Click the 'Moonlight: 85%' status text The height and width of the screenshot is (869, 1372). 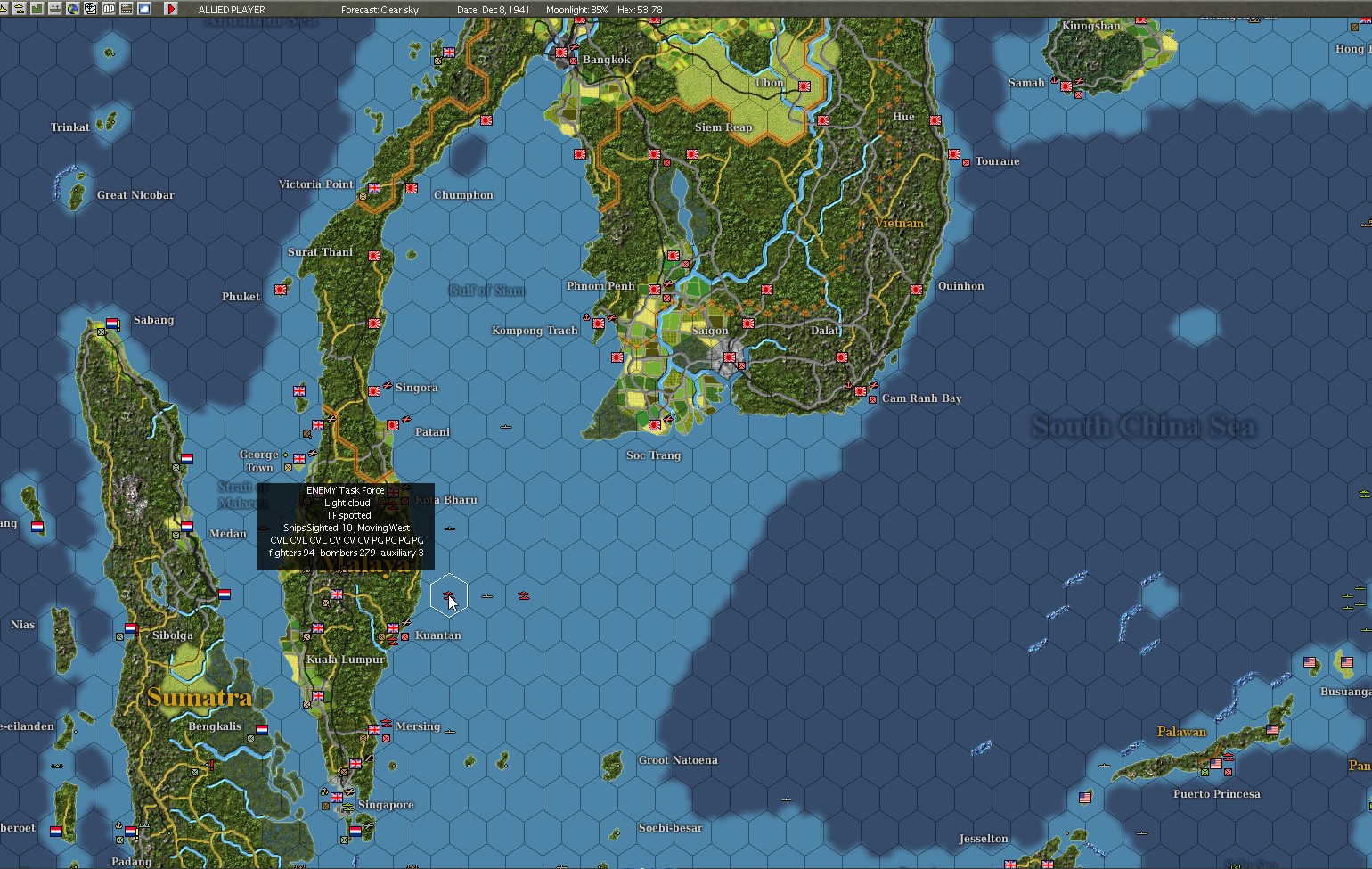tap(577, 10)
